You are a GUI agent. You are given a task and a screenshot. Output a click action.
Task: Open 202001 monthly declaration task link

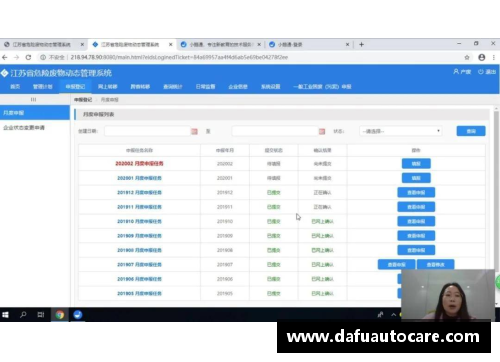(139, 178)
